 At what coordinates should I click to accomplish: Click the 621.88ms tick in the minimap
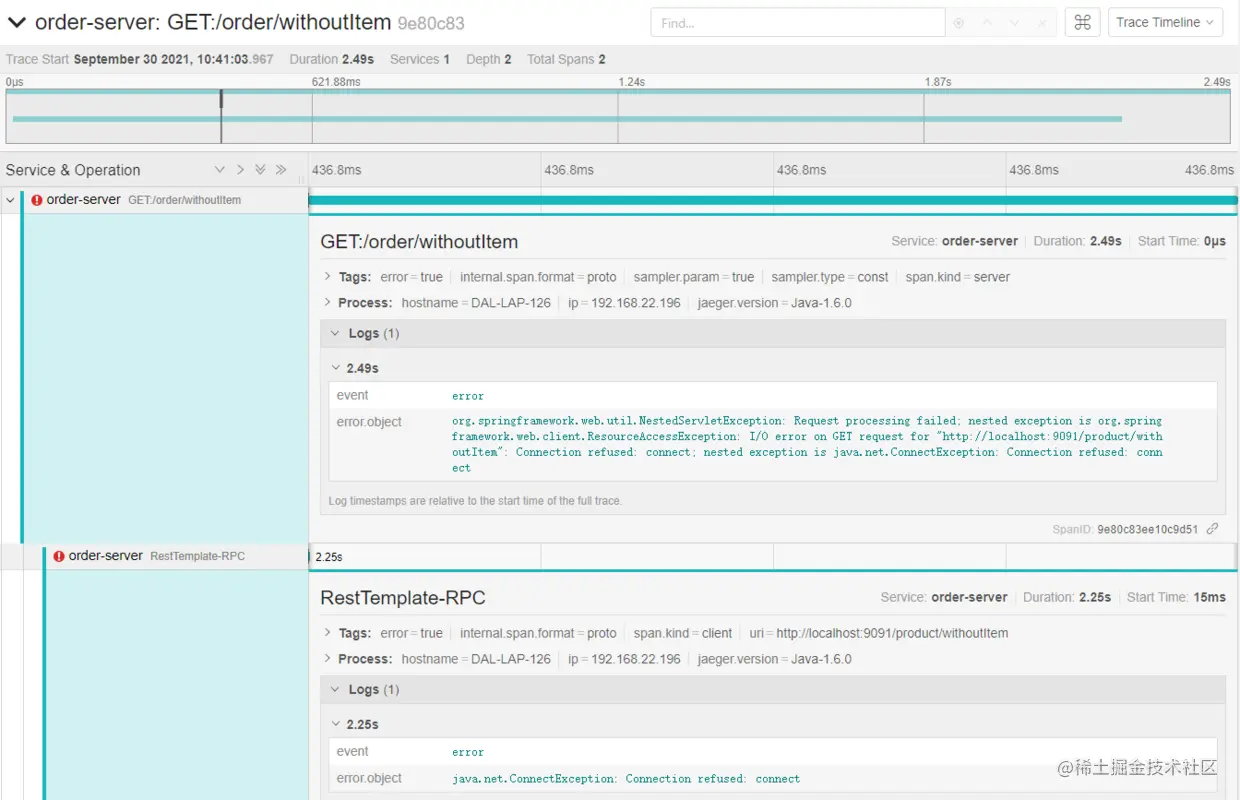pos(336,82)
